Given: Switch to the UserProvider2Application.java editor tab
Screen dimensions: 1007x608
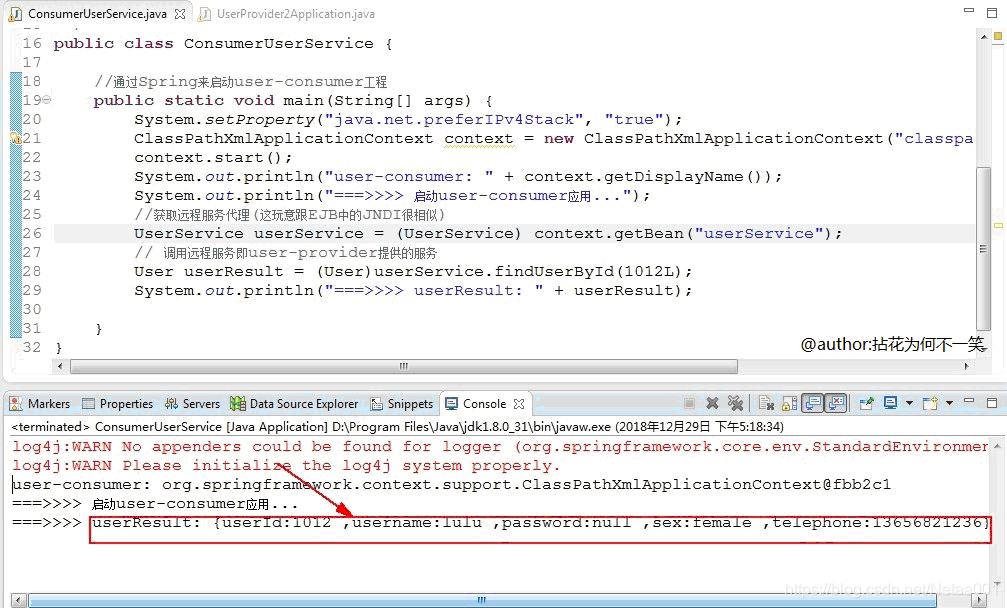Looking at the screenshot, I should pyautogui.click(x=295, y=13).
